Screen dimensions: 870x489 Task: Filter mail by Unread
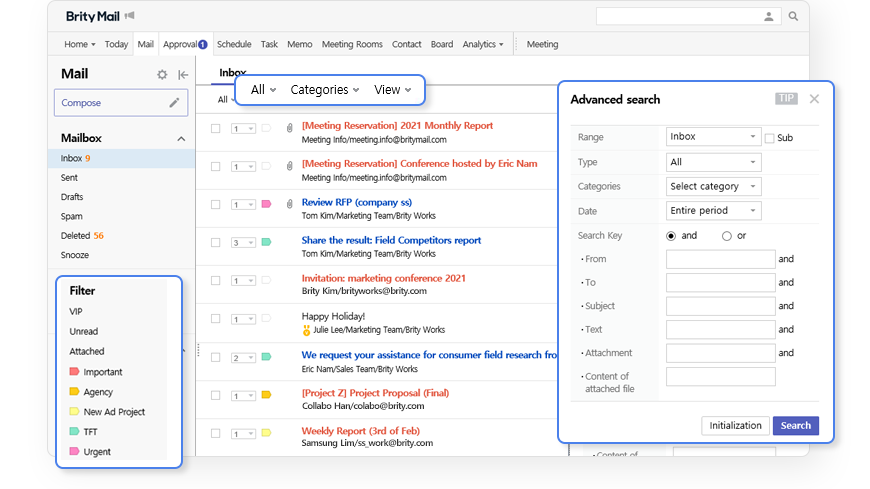[84, 331]
